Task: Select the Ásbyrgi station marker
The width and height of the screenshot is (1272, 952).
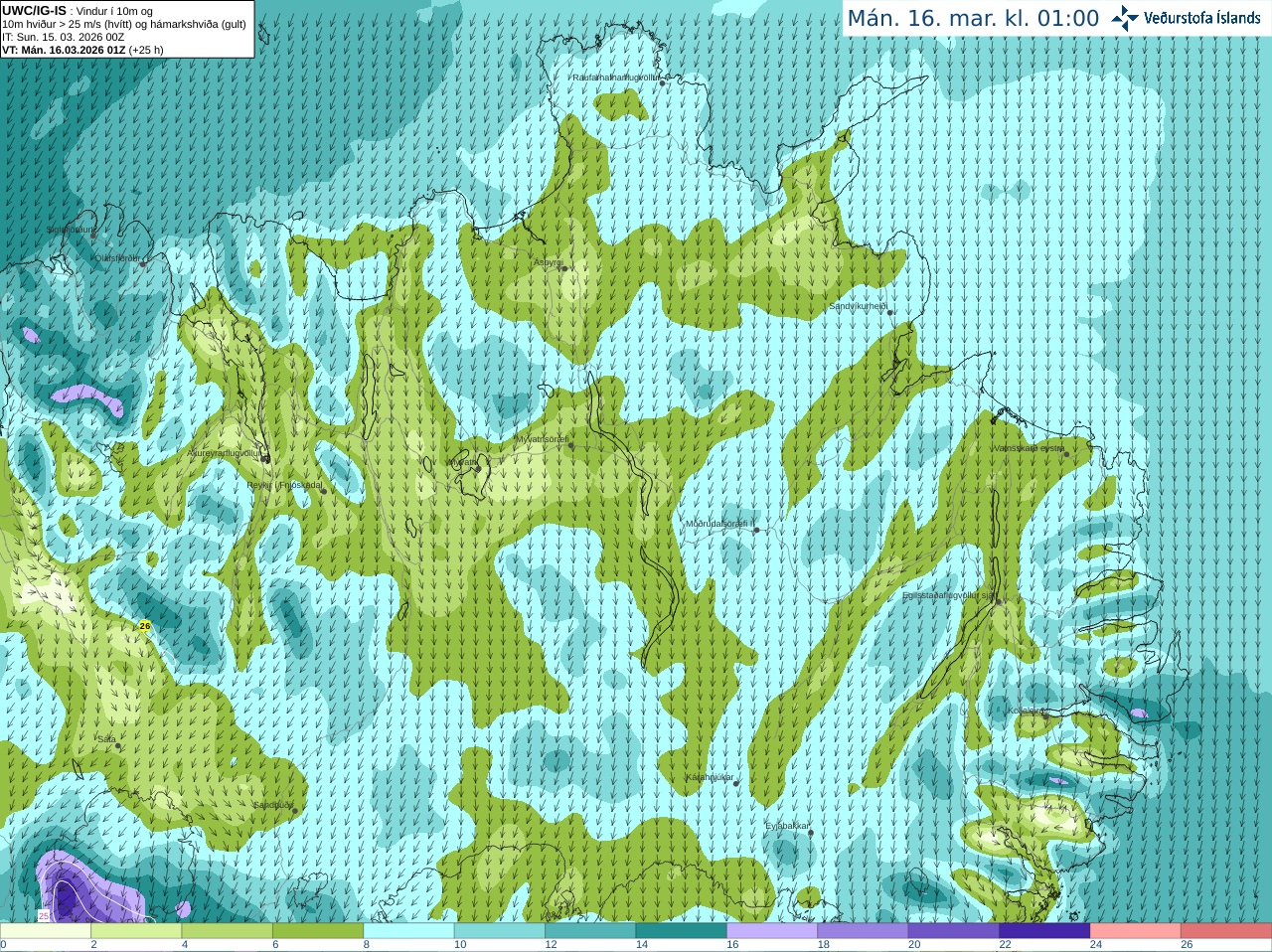Action: (563, 268)
